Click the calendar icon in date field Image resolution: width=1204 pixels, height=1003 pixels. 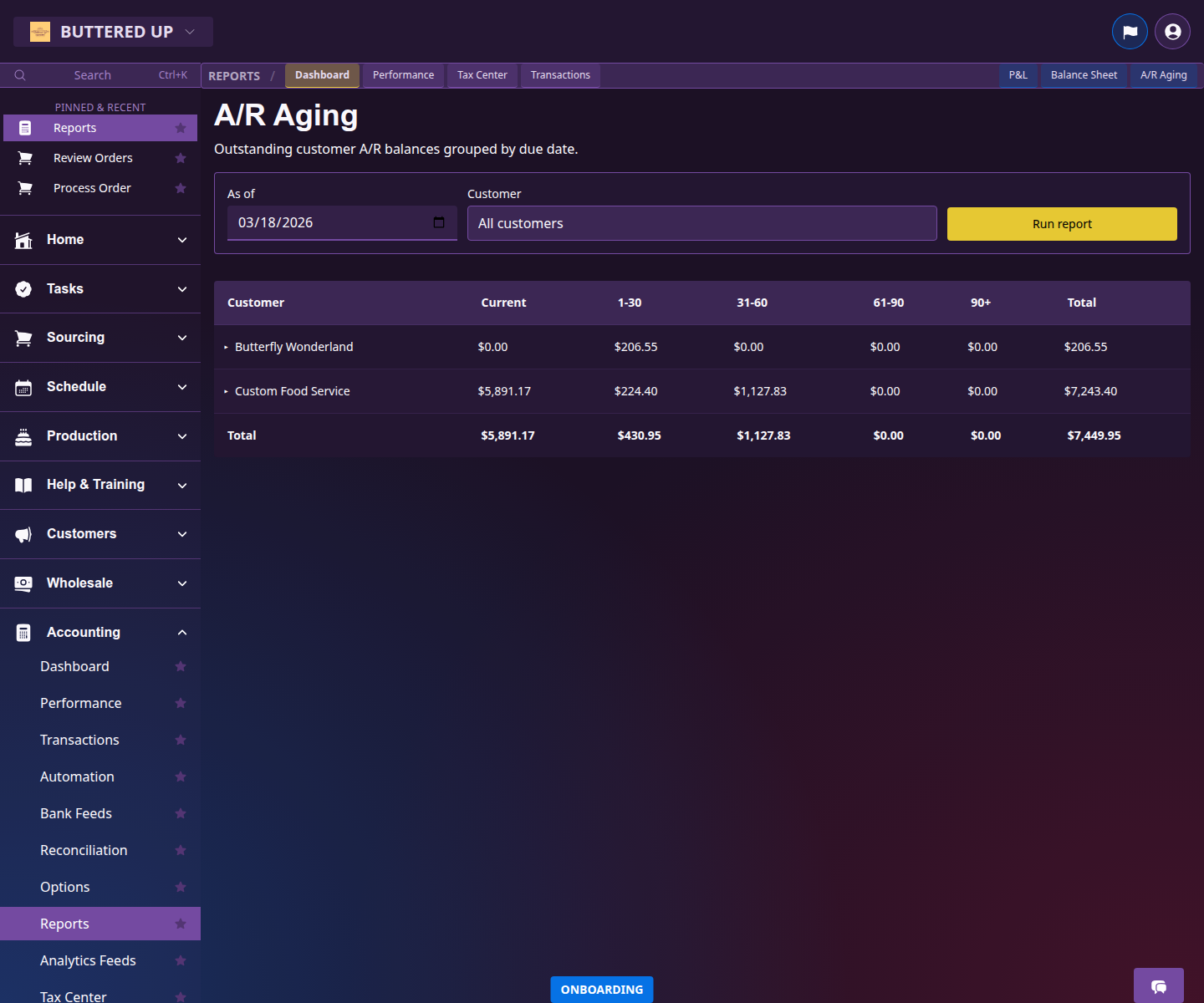coord(439,222)
